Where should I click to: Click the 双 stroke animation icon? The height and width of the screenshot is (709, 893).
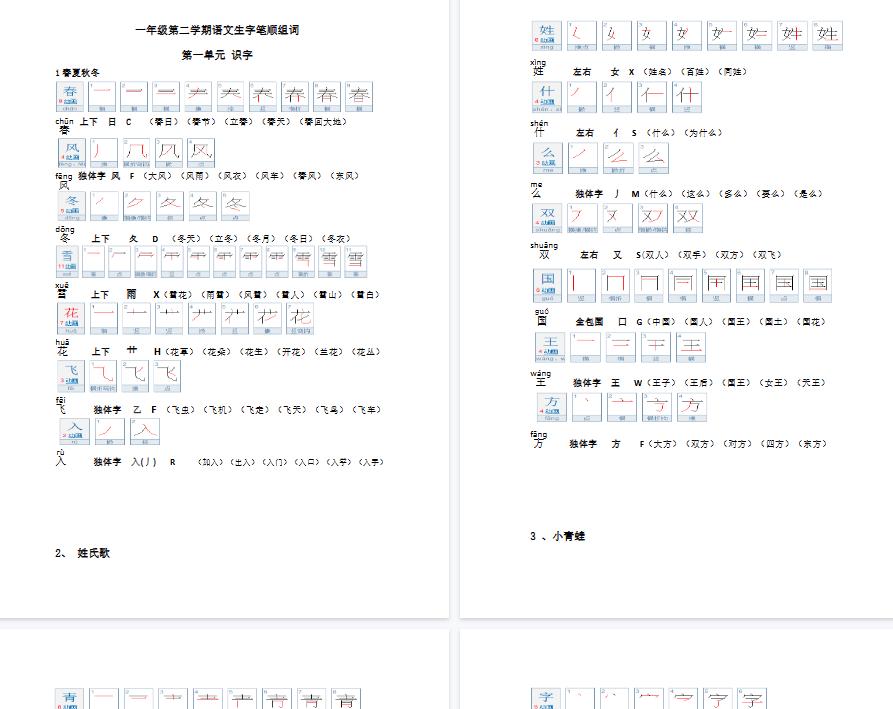coord(546,217)
